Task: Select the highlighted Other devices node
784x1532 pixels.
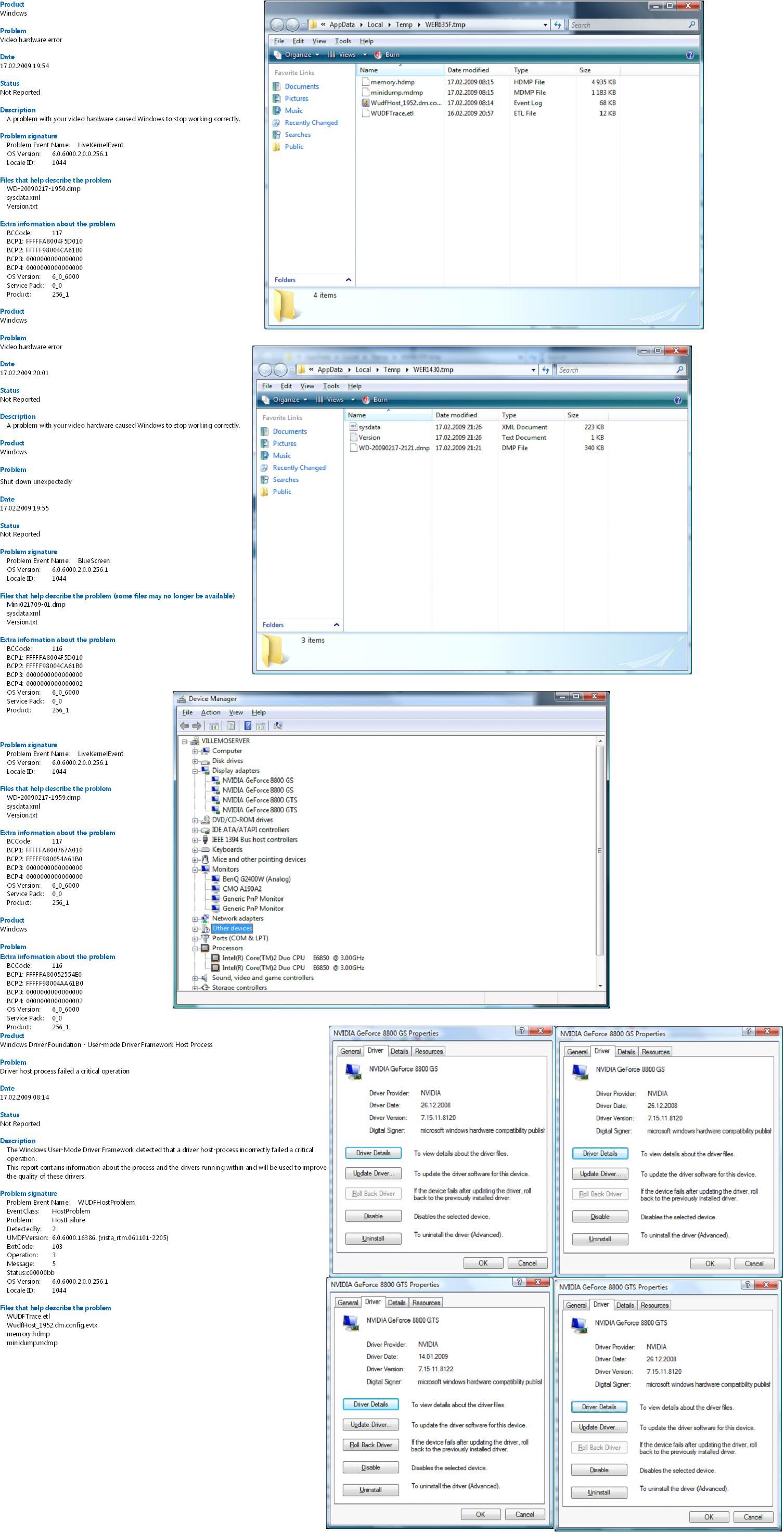Action: point(232,928)
